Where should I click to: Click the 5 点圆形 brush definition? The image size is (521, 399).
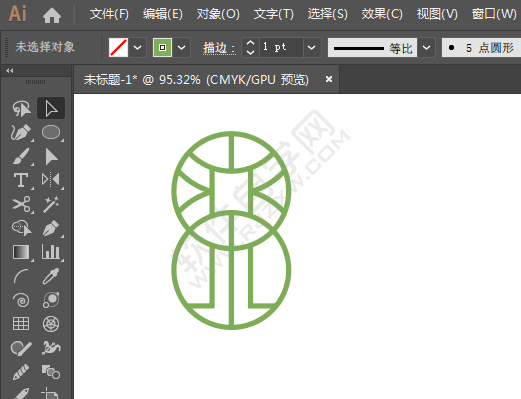(x=481, y=48)
